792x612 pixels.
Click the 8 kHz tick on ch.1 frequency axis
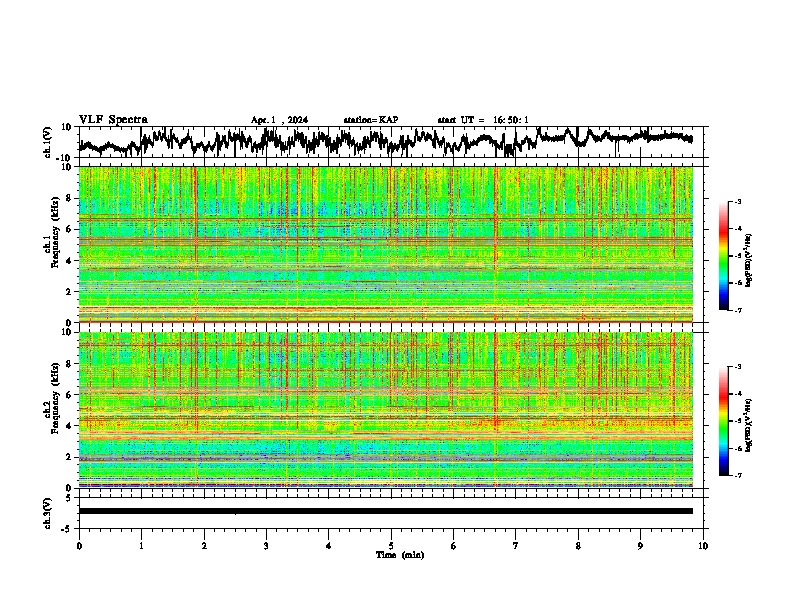[x=70, y=198]
